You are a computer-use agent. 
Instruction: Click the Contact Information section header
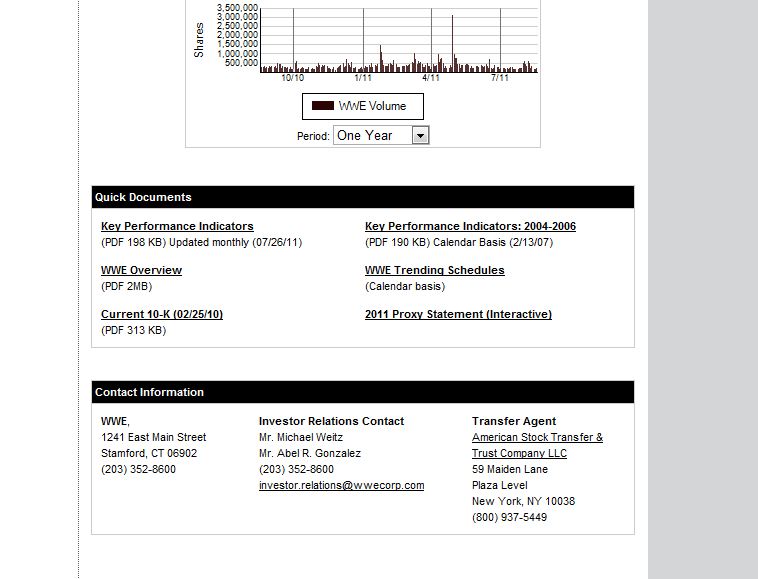[x=363, y=392]
